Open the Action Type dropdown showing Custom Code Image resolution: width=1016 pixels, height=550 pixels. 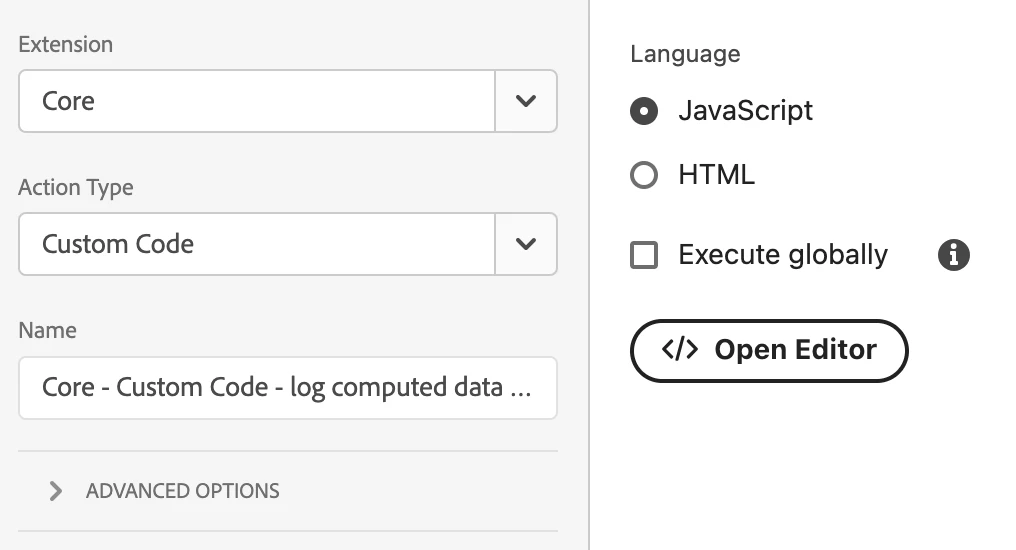(x=257, y=244)
